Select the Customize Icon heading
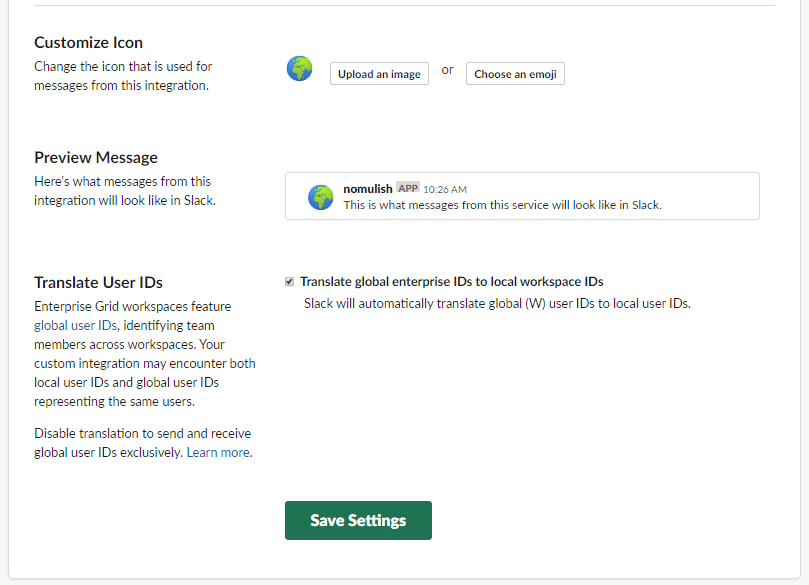Image resolution: width=809 pixels, height=585 pixels. (88, 43)
